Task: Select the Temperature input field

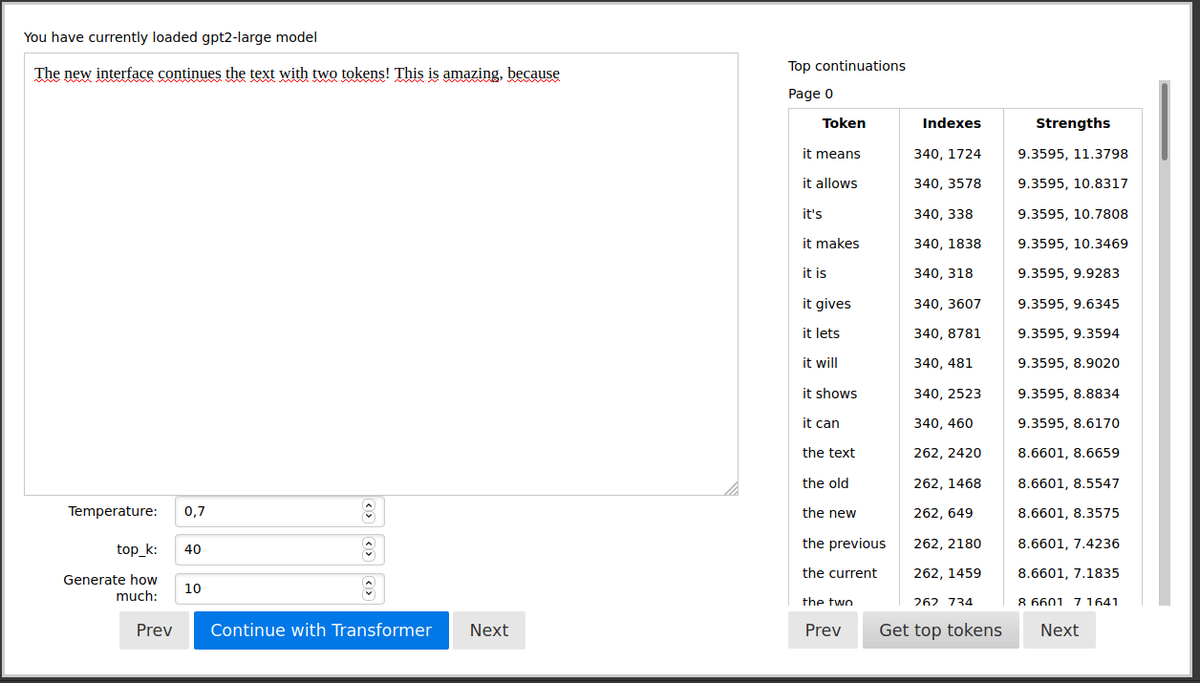Action: pos(280,511)
